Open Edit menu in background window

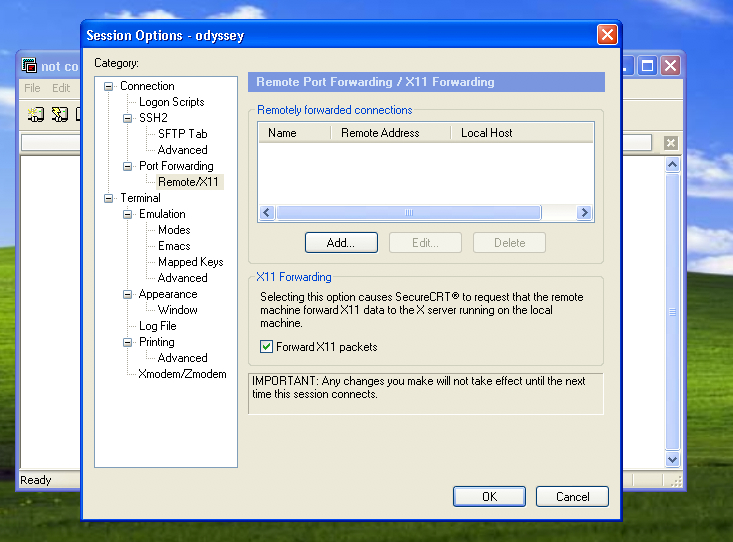pyautogui.click(x=61, y=88)
